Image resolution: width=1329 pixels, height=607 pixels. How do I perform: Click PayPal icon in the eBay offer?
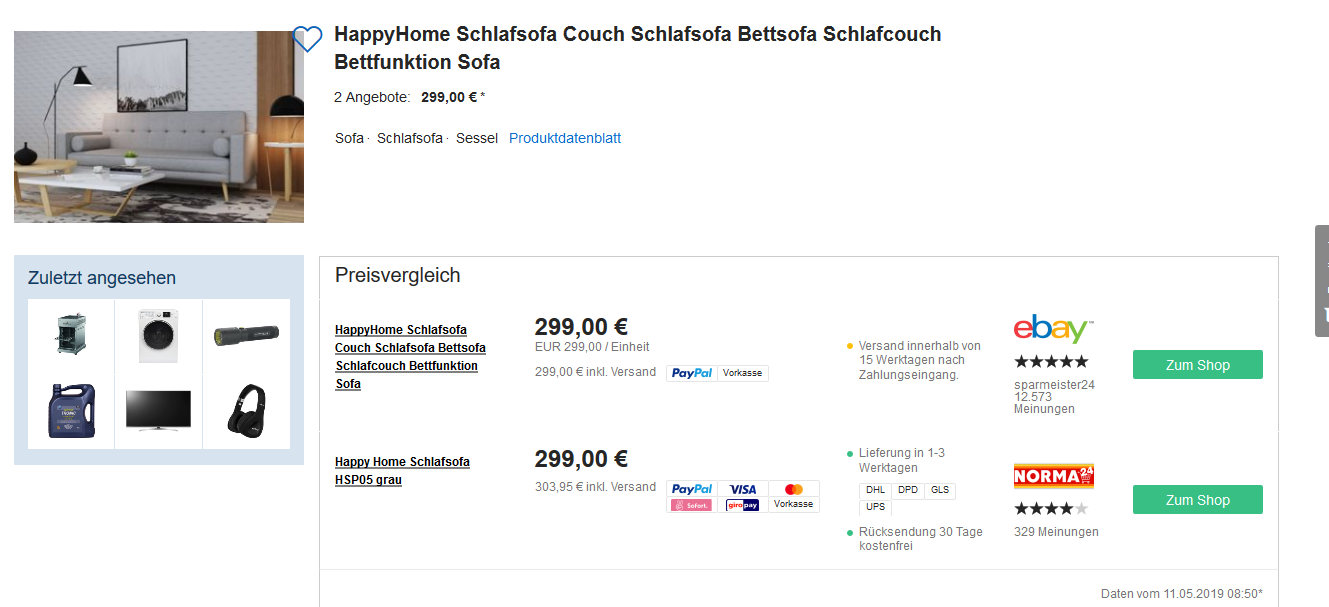(x=692, y=373)
